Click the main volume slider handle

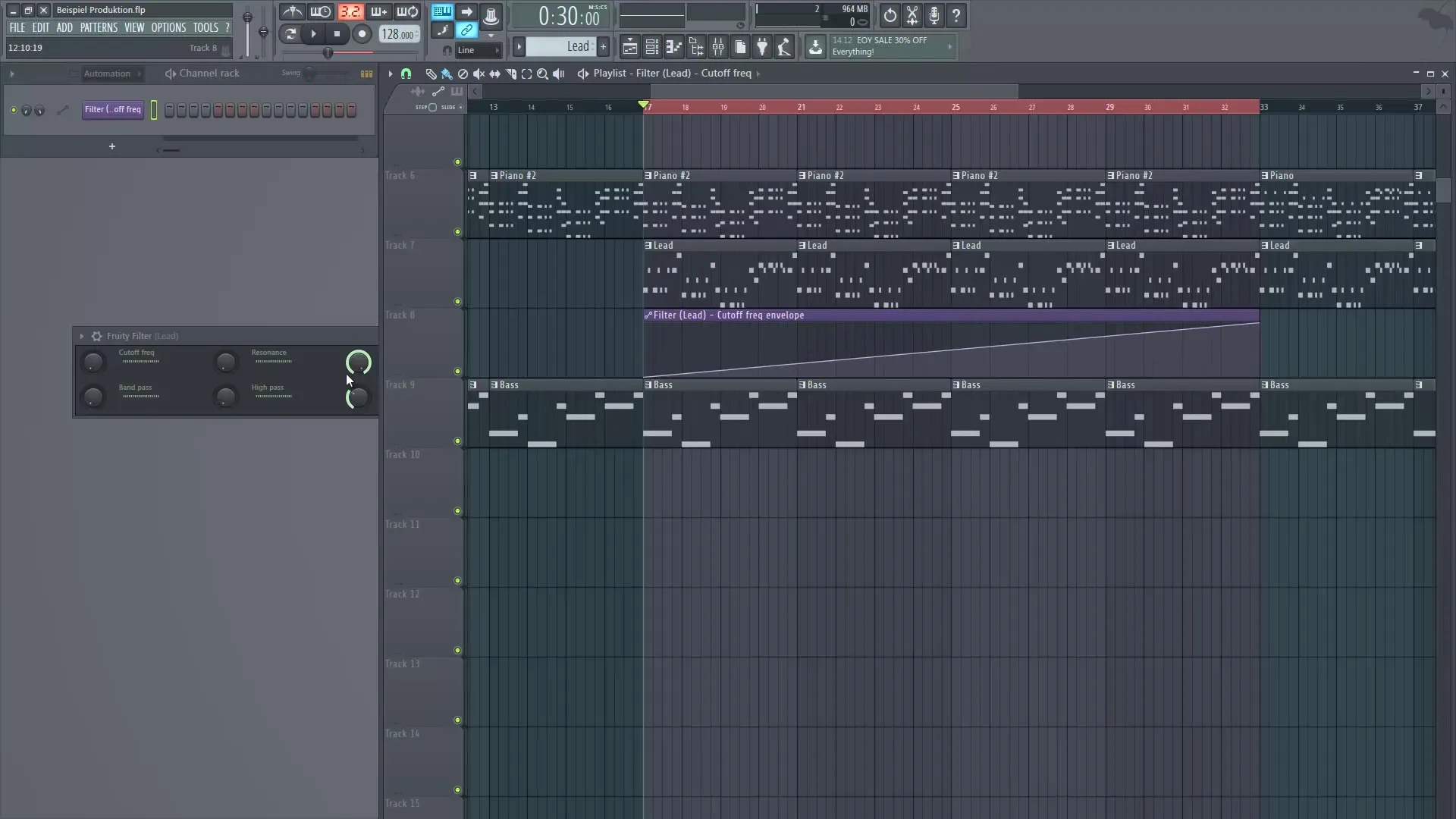(247, 17)
